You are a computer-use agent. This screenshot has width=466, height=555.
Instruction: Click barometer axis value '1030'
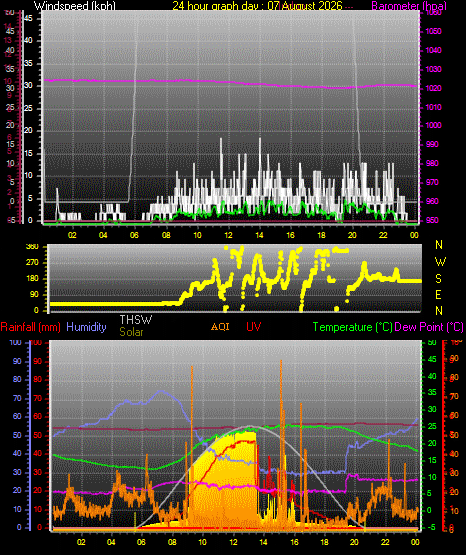[433, 69]
